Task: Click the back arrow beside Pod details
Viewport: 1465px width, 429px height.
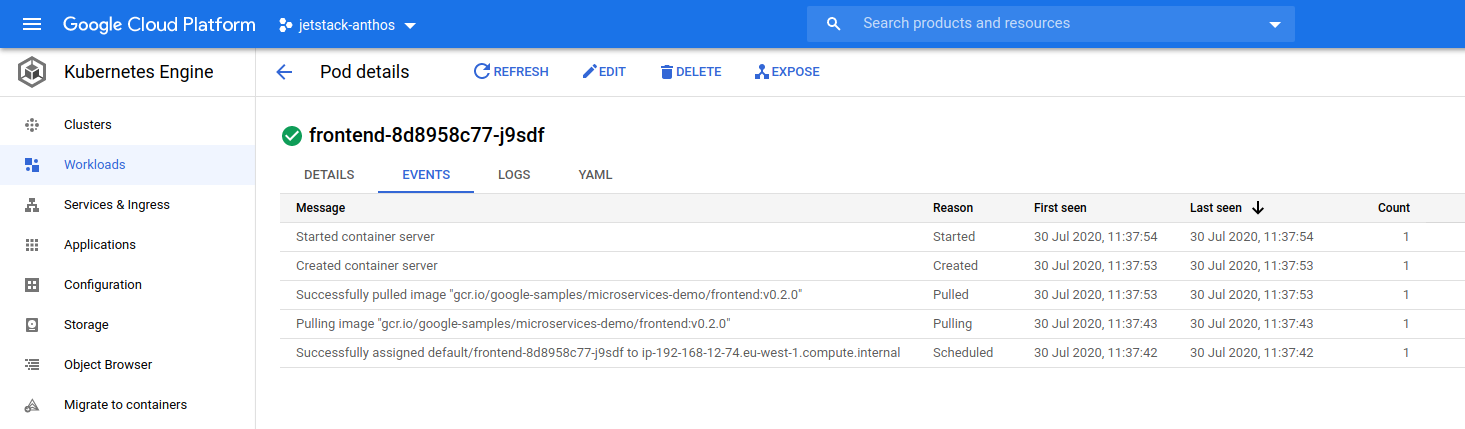Action: (284, 72)
